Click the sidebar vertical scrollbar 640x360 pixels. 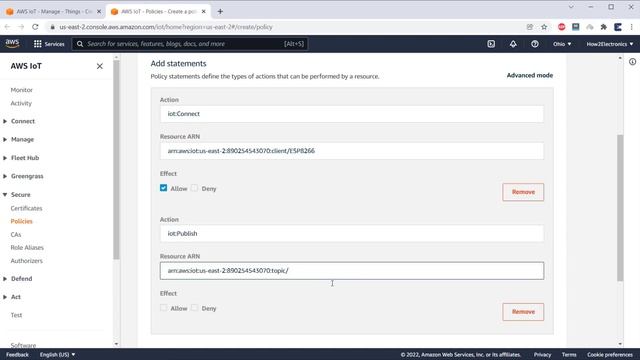[x=116, y=160]
